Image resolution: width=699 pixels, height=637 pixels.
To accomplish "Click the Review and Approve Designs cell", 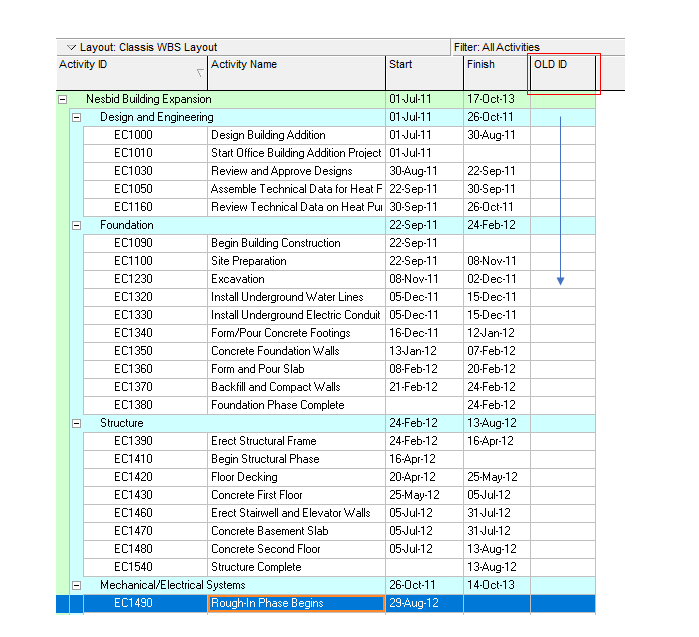I will (296, 171).
